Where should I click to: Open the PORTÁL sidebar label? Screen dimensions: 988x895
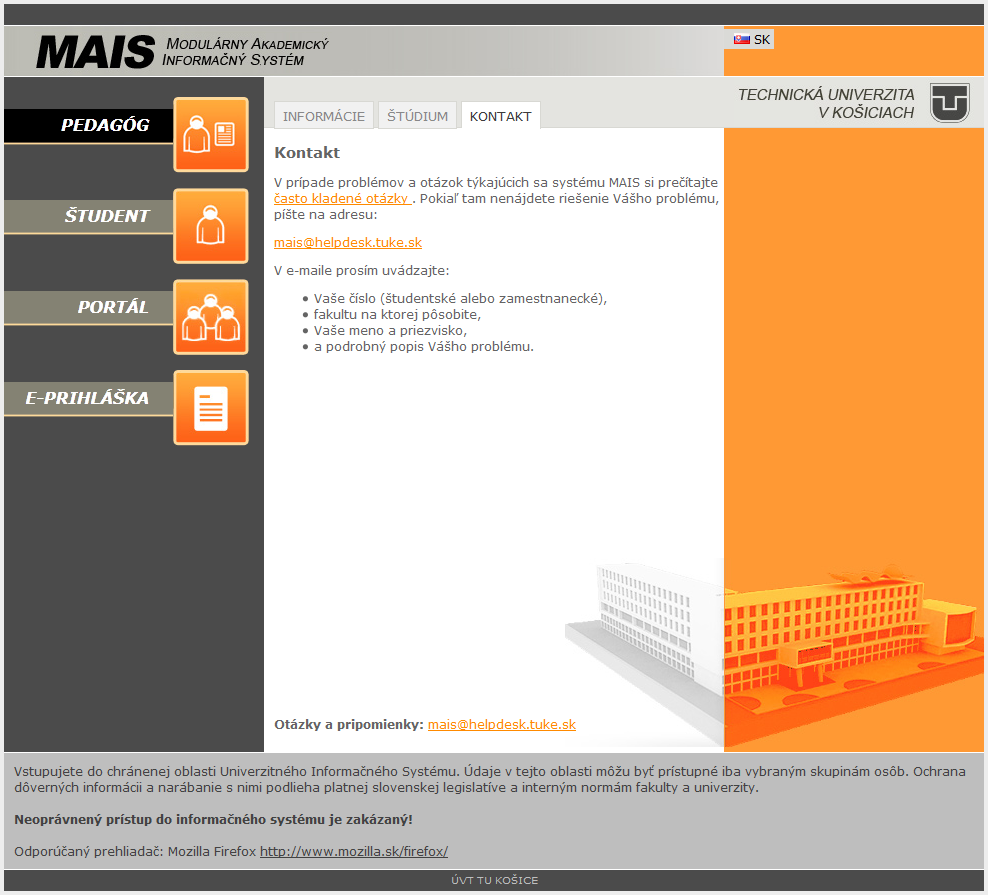112,307
